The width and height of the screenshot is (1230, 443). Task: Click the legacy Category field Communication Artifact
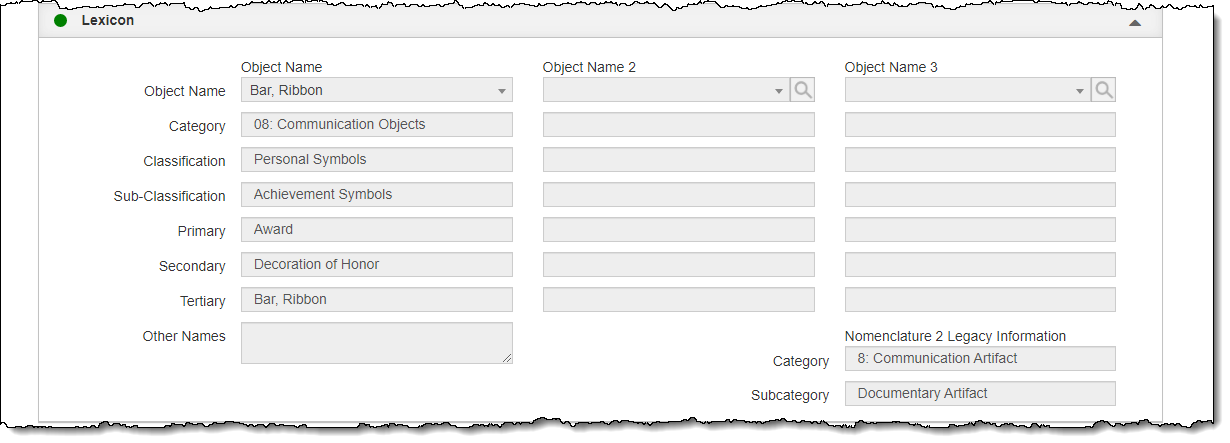pyautogui.click(x=979, y=358)
